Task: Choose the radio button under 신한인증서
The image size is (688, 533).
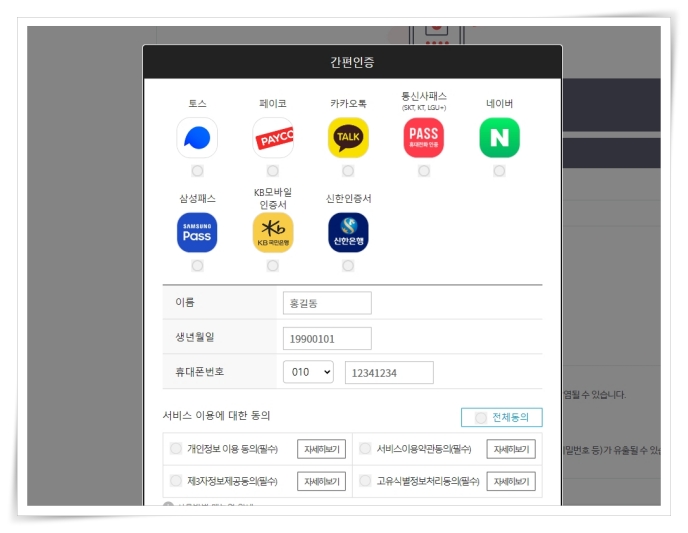Action: 348,265
